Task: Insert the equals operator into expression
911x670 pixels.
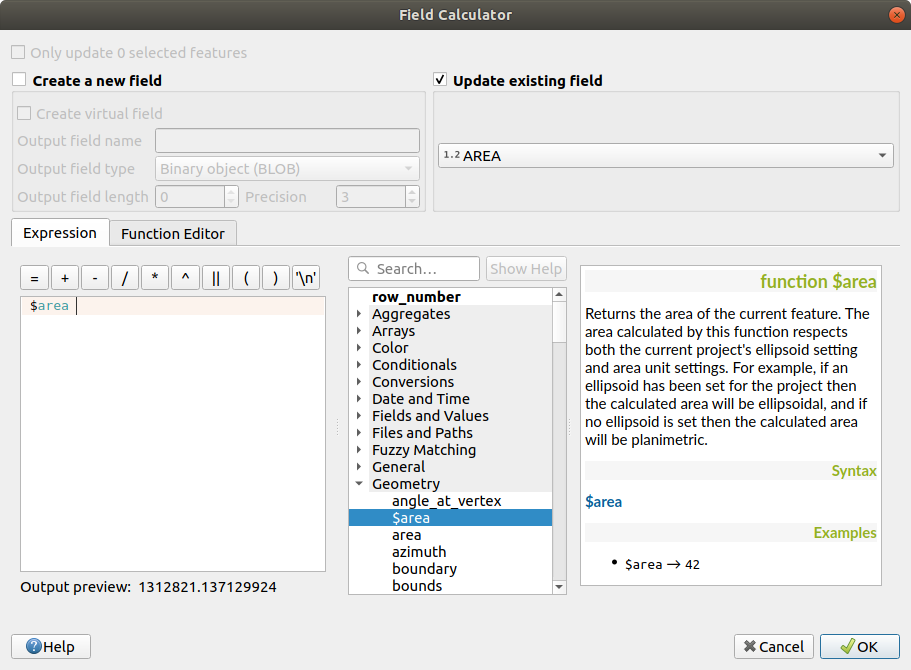Action: (x=34, y=279)
